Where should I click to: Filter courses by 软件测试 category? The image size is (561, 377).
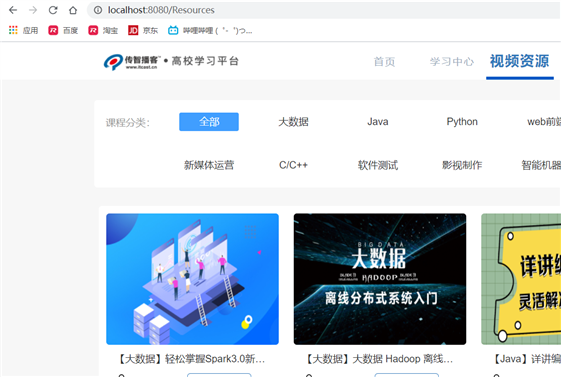[x=378, y=165]
